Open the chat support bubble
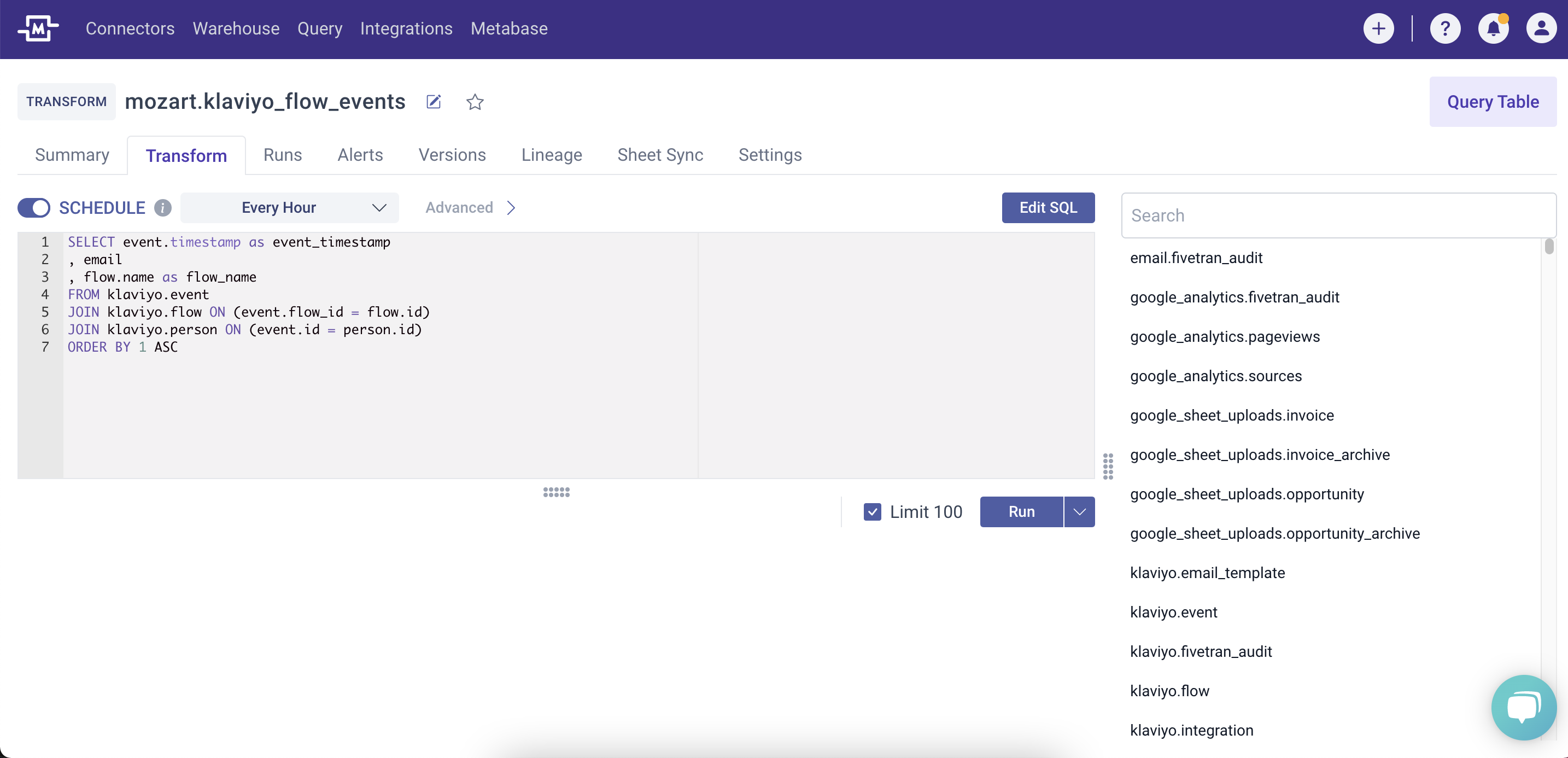Screen dimensions: 1568x758 [x=1523, y=708]
